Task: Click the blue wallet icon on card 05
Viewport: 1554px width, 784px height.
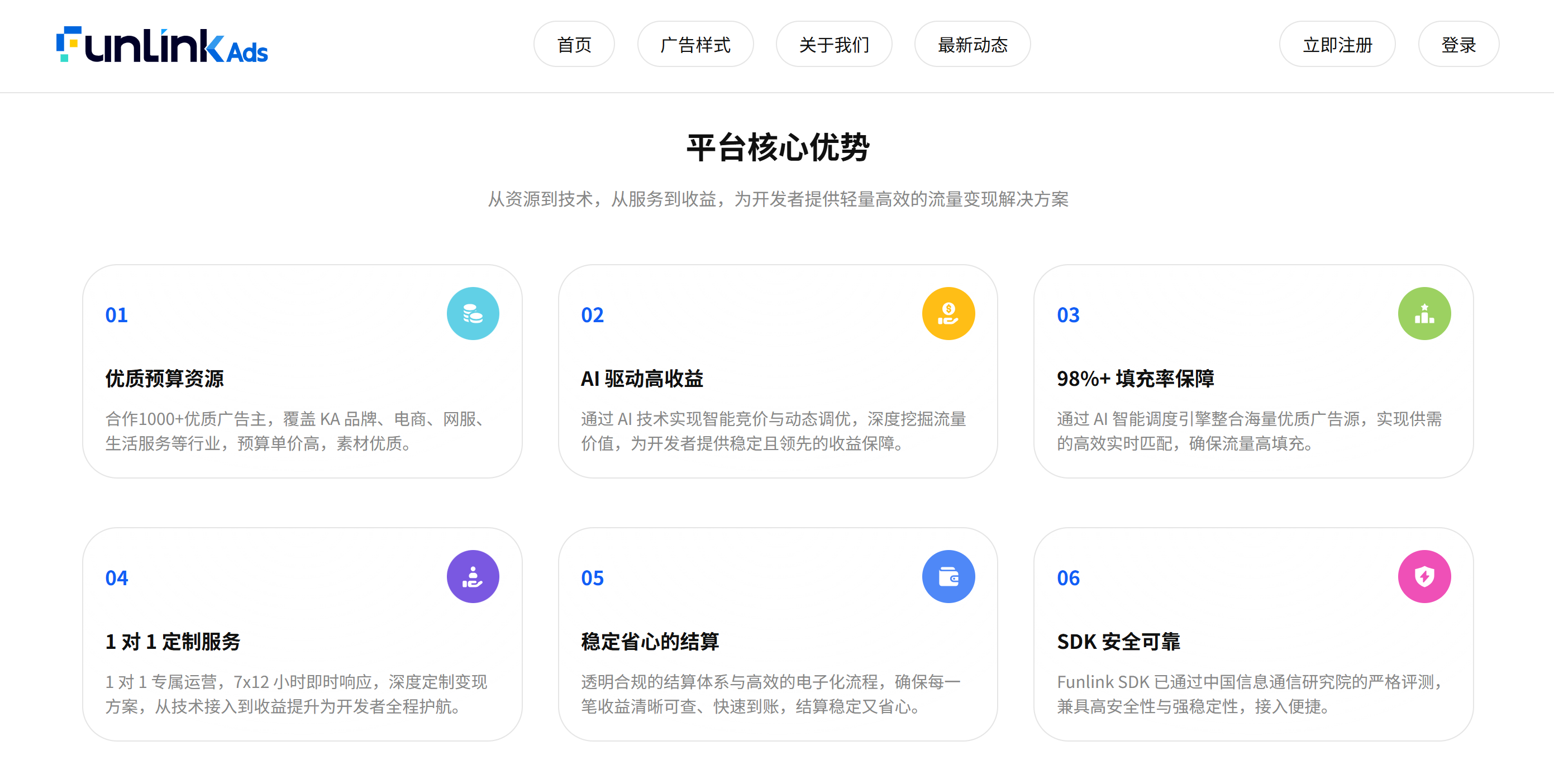Action: [948, 576]
